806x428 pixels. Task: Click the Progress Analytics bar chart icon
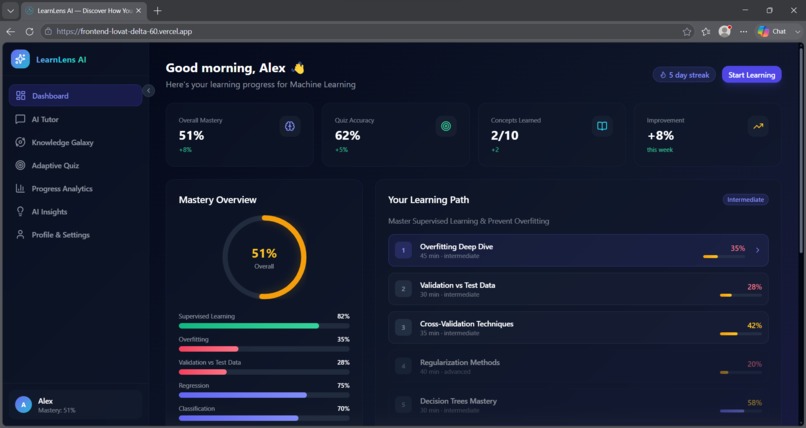pos(20,189)
